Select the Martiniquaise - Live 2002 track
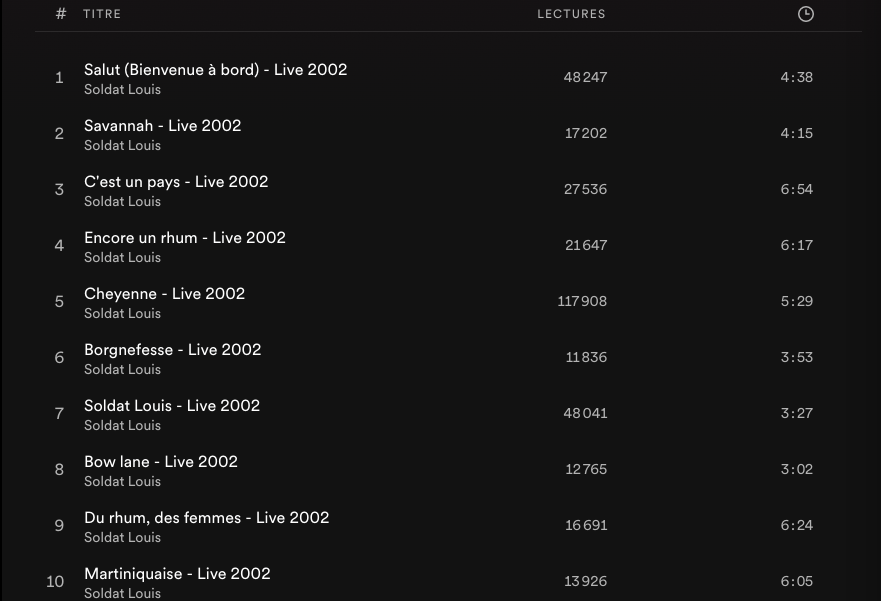881x601 pixels. 177,574
